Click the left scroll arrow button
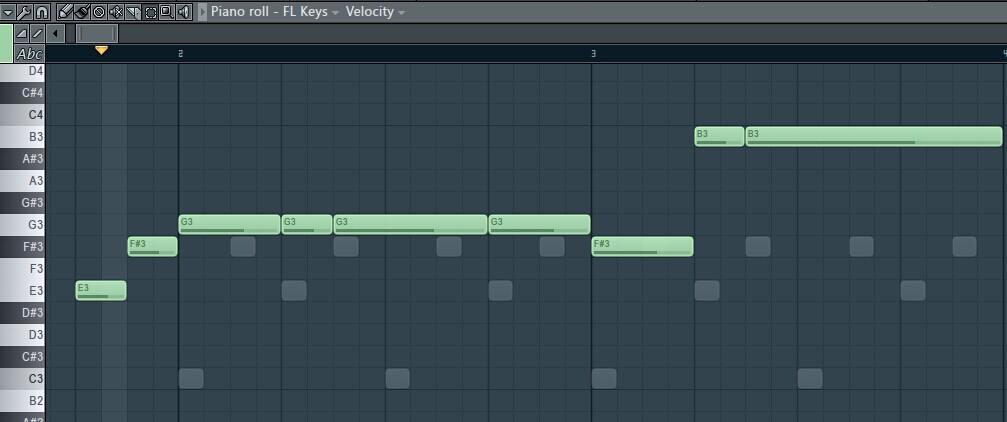Image resolution: width=1007 pixels, height=422 pixels. point(55,33)
